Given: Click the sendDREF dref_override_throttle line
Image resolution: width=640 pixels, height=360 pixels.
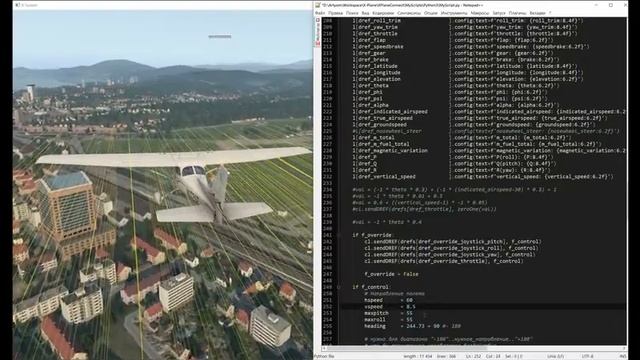Looking at the screenshot, I should click(444, 261).
